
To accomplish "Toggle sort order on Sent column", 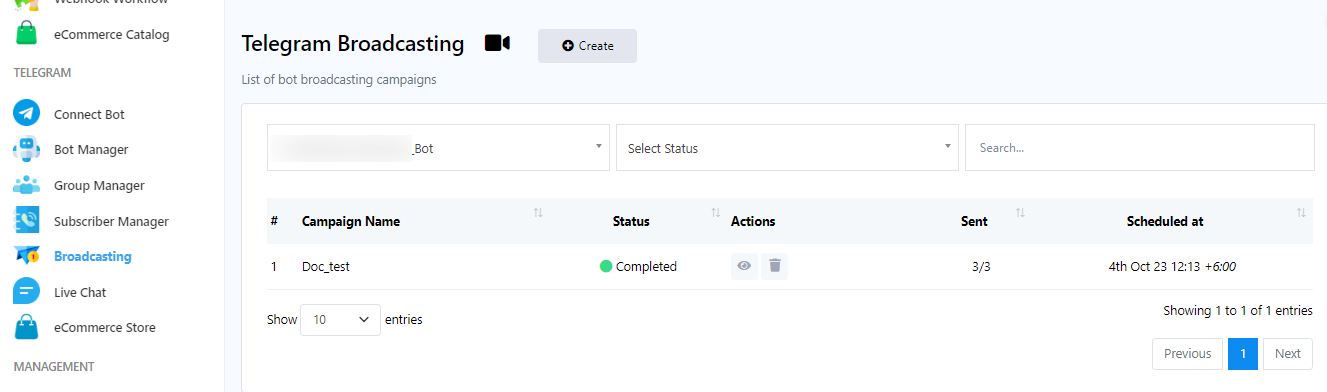I will (x=1020, y=213).
